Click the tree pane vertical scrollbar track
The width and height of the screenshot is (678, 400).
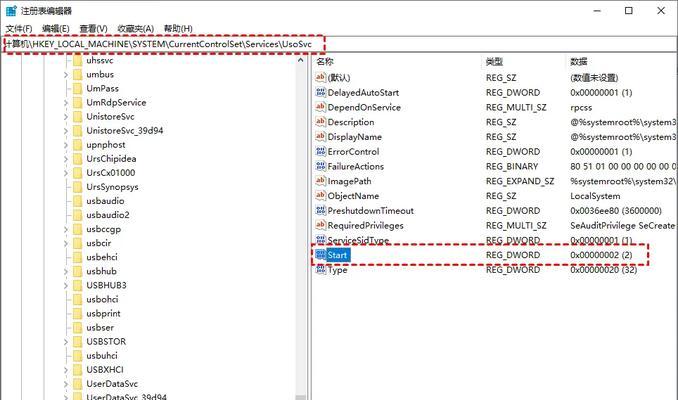click(x=301, y=229)
